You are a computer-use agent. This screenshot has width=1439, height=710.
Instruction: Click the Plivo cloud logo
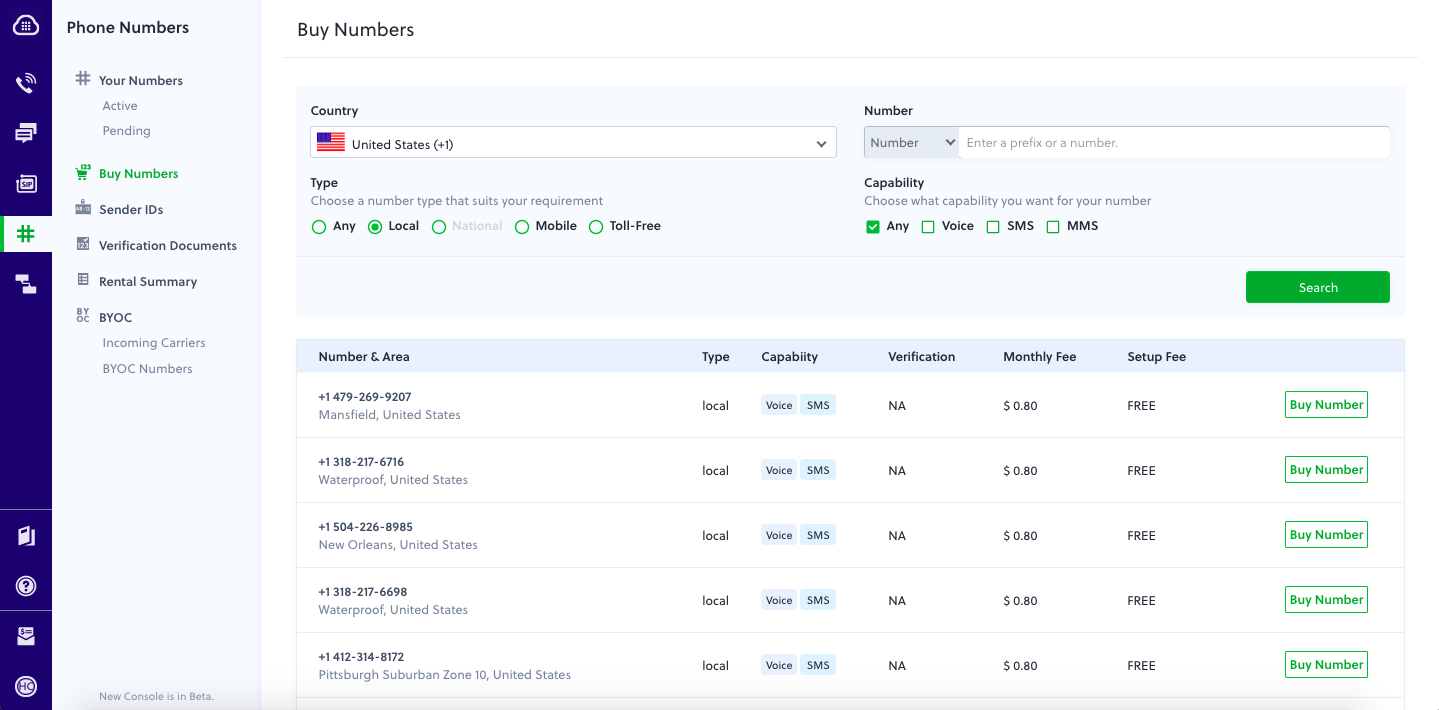(x=26, y=26)
